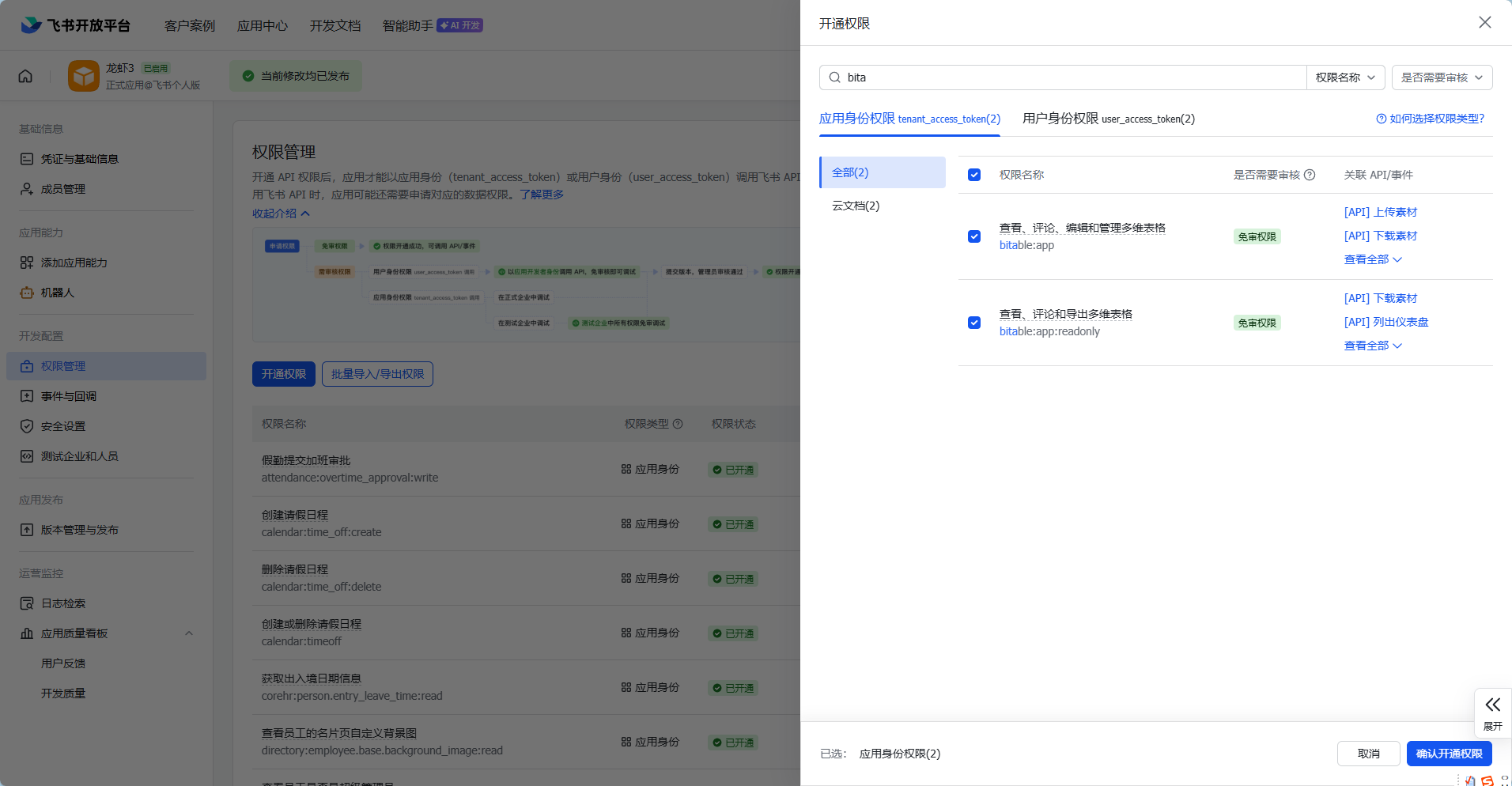
Task: Click the green published check icon
Action: click(248, 76)
